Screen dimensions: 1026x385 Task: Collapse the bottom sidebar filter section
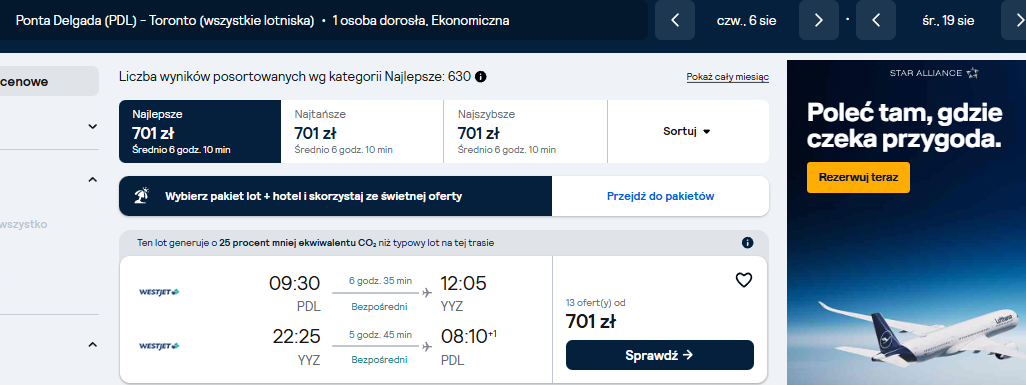pyautogui.click(x=92, y=344)
